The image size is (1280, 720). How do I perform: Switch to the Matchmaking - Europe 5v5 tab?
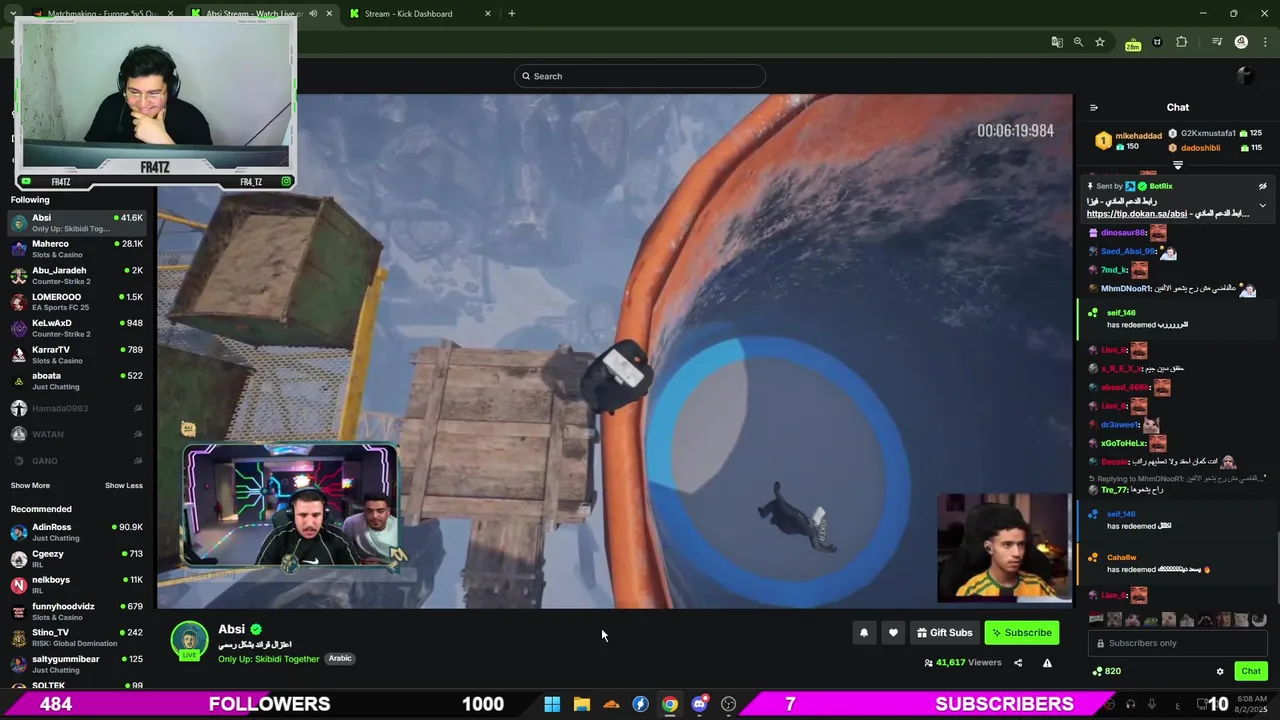click(x=100, y=14)
